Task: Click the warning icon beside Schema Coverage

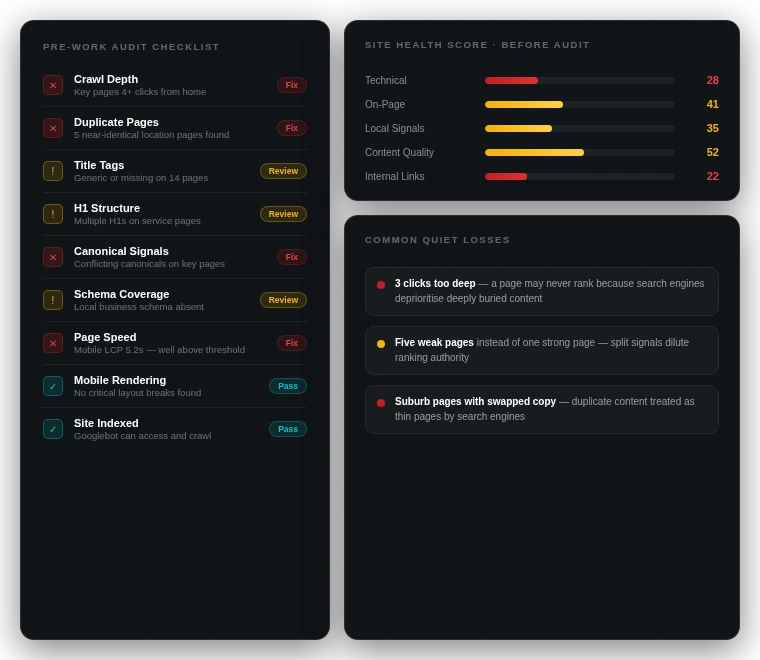Action: click(53, 300)
